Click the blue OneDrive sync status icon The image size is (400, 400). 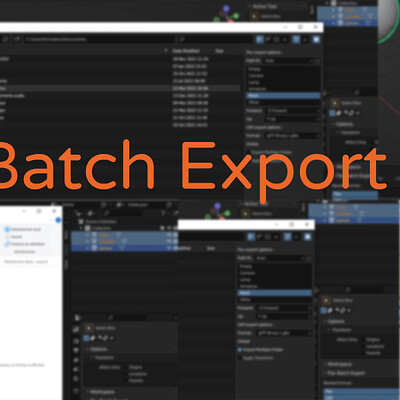pos(58,220)
